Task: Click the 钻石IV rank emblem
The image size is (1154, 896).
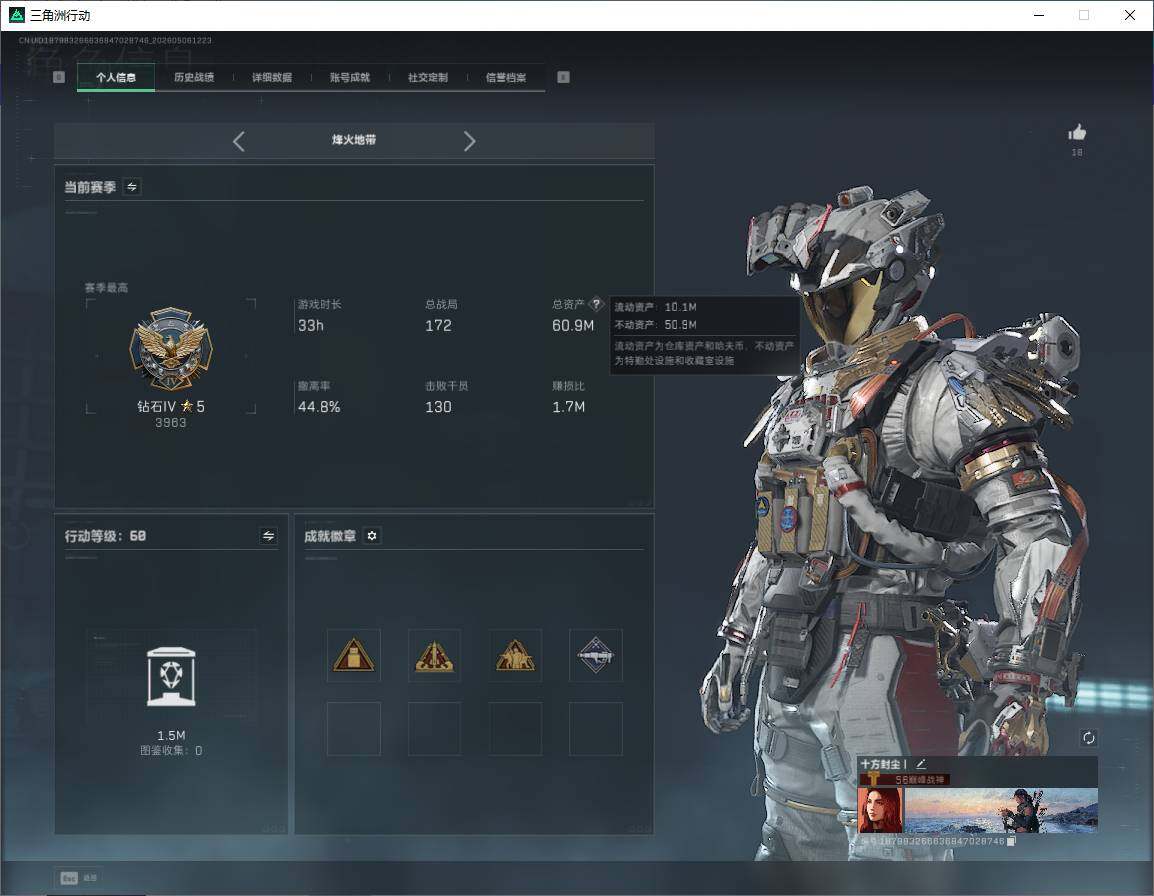Action: [171, 348]
